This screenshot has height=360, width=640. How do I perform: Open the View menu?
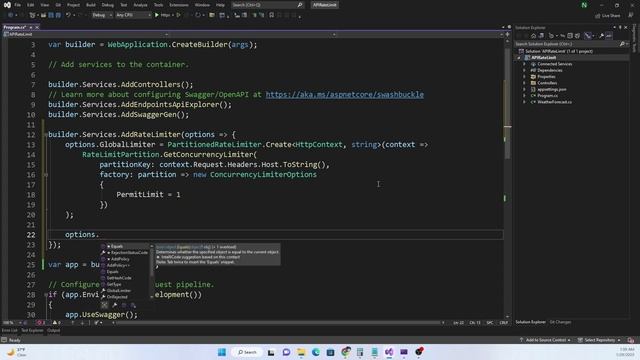point(44,5)
